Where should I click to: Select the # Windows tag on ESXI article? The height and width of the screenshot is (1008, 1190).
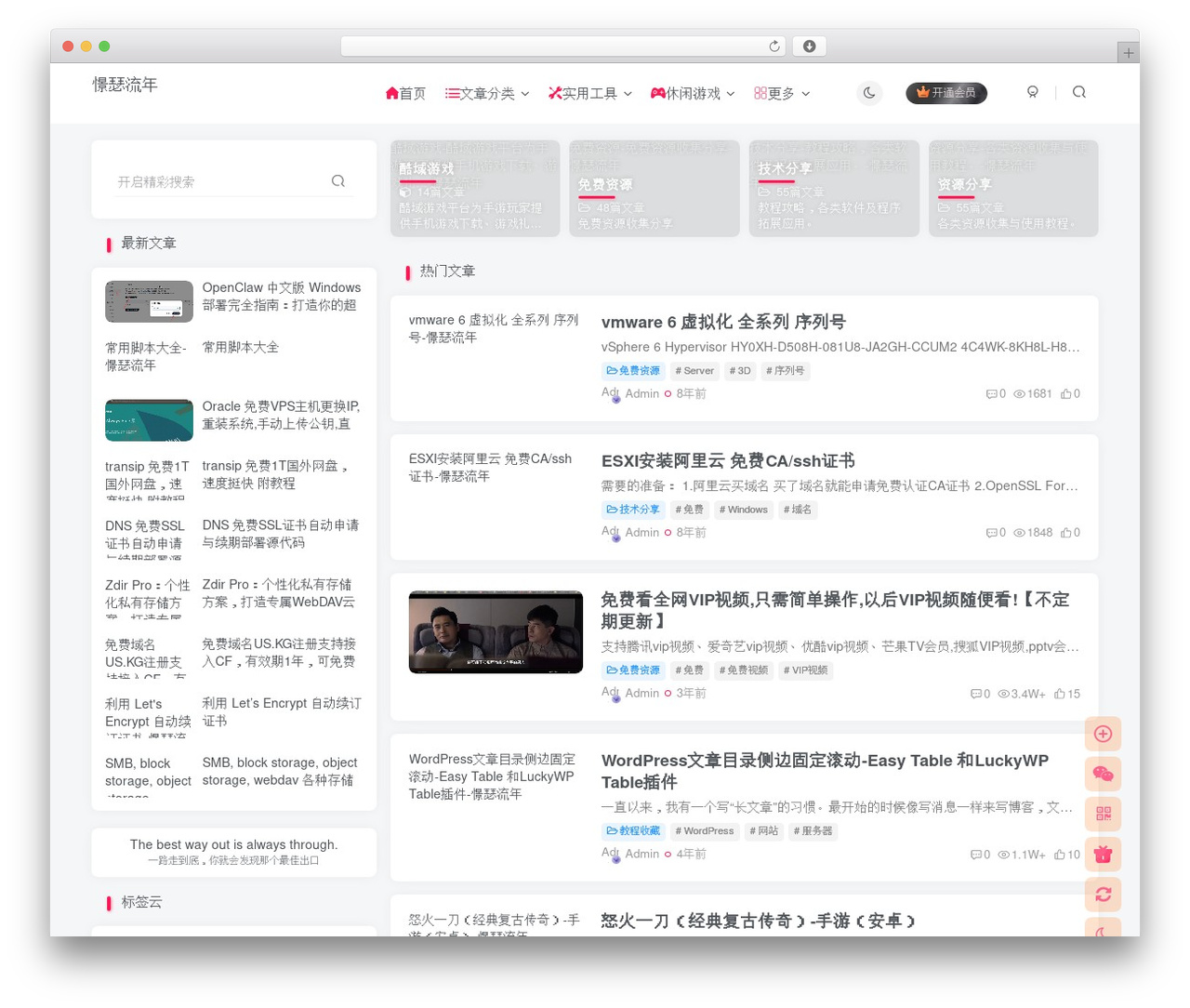[x=742, y=510]
